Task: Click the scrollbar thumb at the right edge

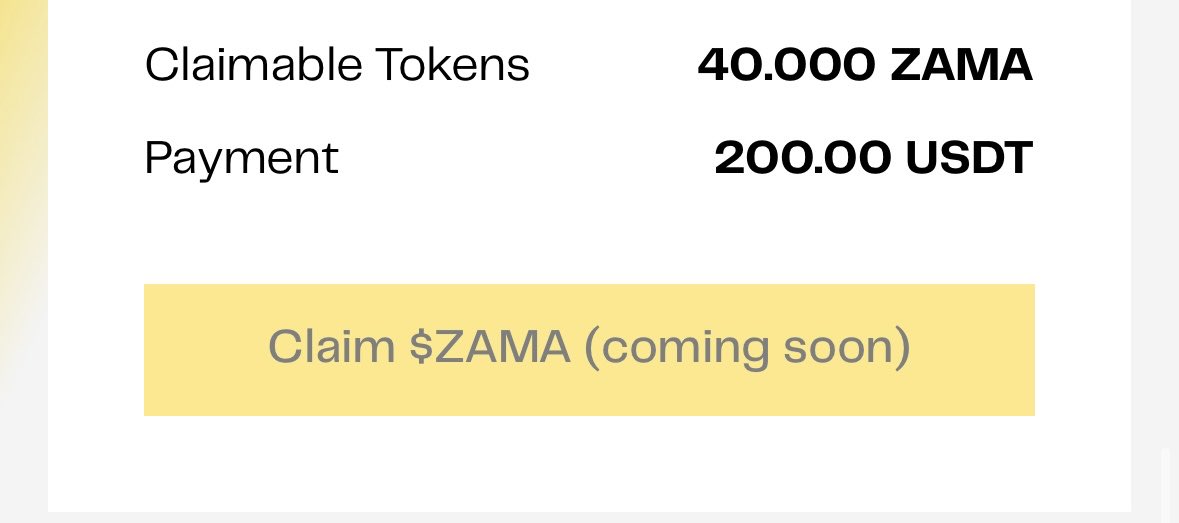Action: (1163, 485)
